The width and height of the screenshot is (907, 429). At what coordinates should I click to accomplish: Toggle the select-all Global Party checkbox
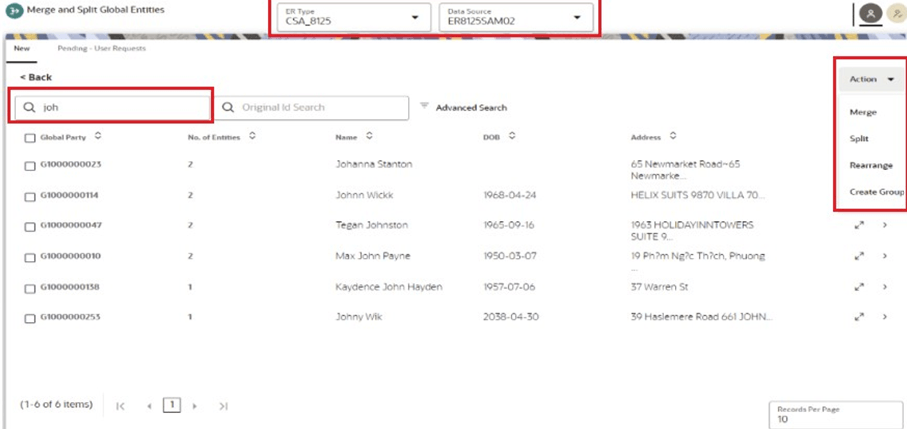coord(30,138)
